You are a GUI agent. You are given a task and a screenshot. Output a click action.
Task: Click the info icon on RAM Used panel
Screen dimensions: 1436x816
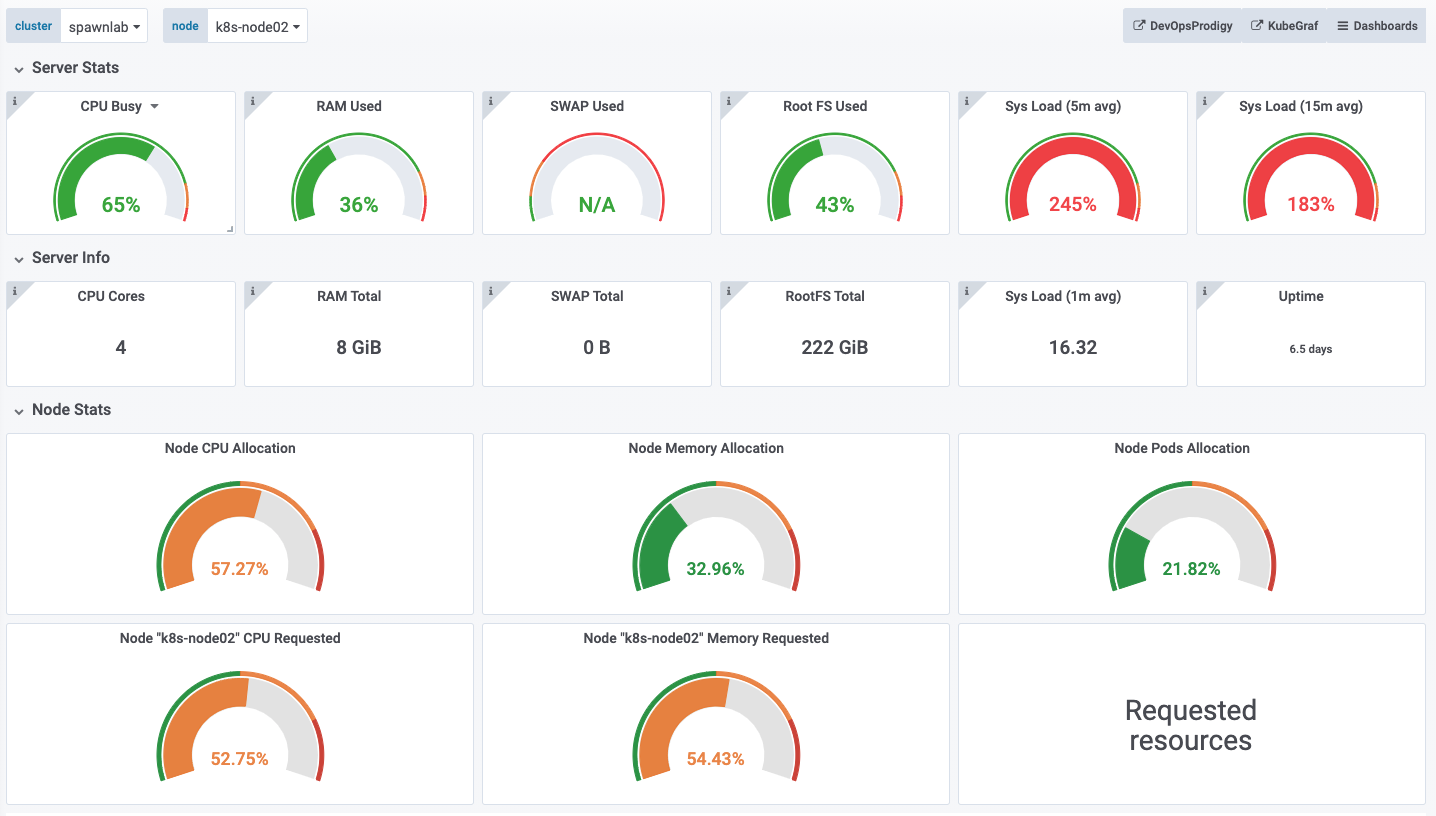252,100
